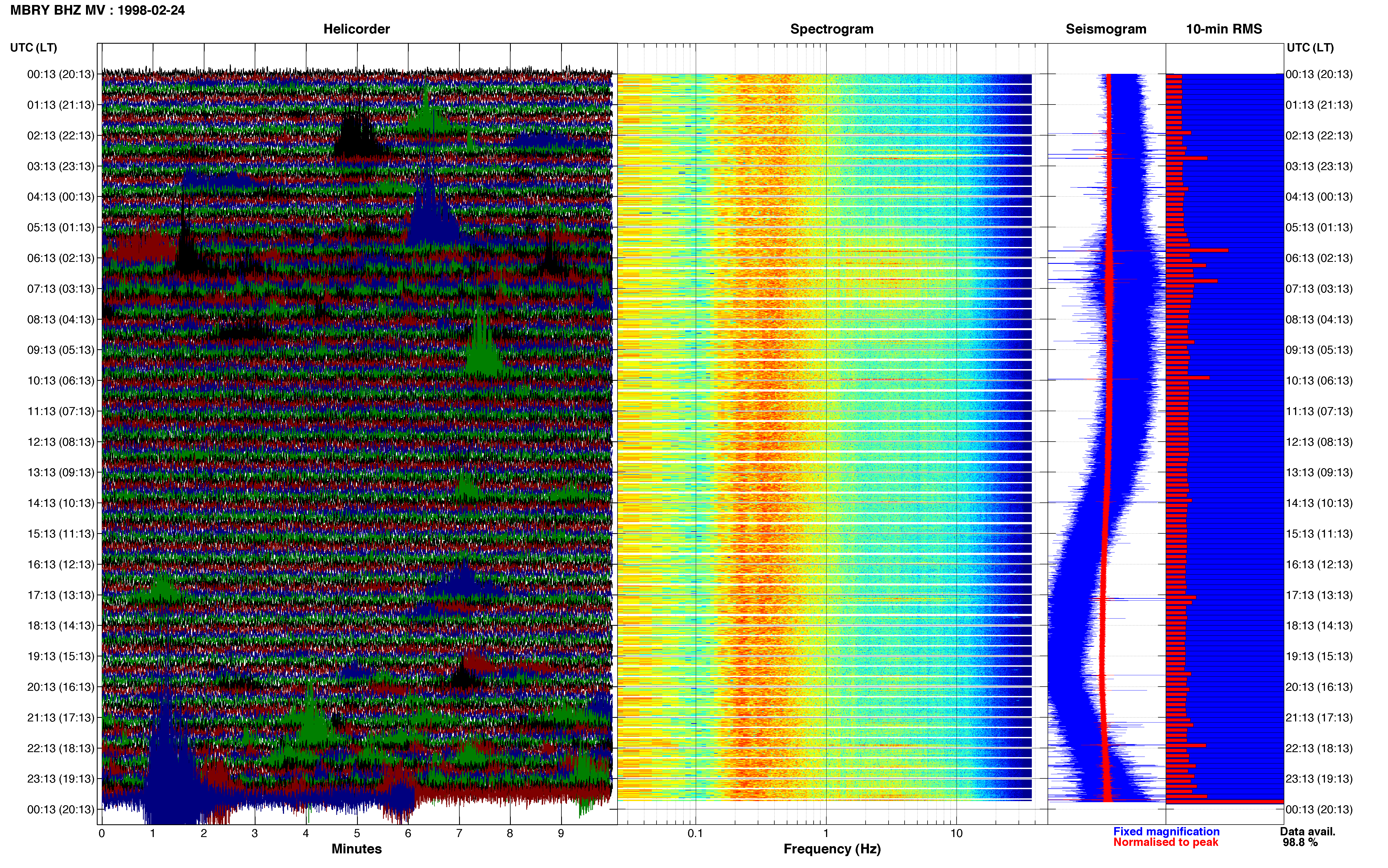Viewport: 1388px width, 868px height.
Task: Click the 'Spectrogram' panel heading
Action: pos(832,29)
